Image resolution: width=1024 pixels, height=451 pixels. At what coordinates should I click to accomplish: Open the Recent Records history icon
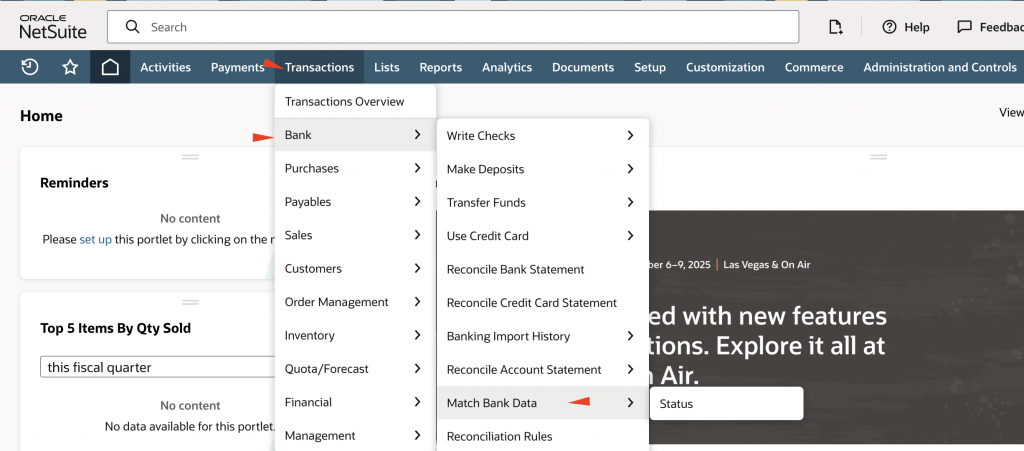(x=30, y=67)
